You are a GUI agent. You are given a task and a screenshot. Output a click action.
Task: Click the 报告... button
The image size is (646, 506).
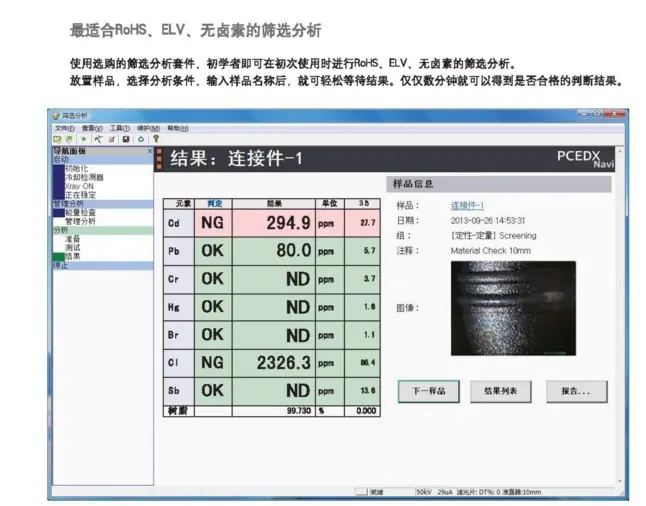coord(576,391)
